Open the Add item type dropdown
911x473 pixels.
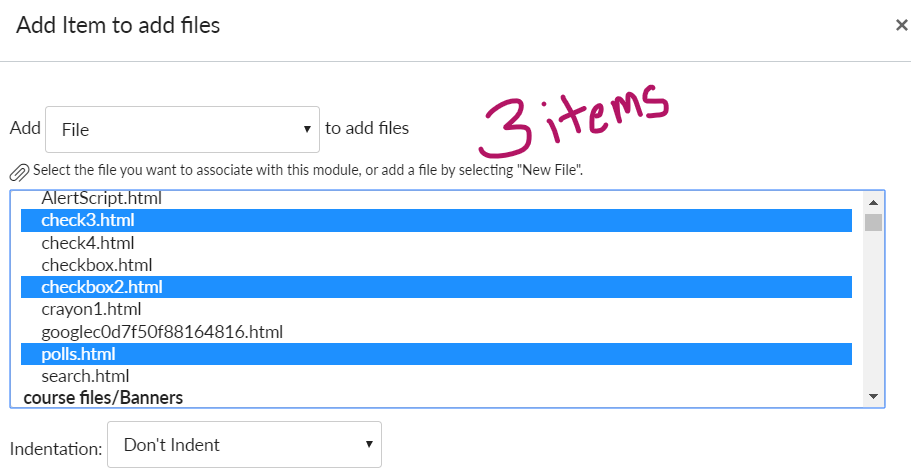pos(182,129)
